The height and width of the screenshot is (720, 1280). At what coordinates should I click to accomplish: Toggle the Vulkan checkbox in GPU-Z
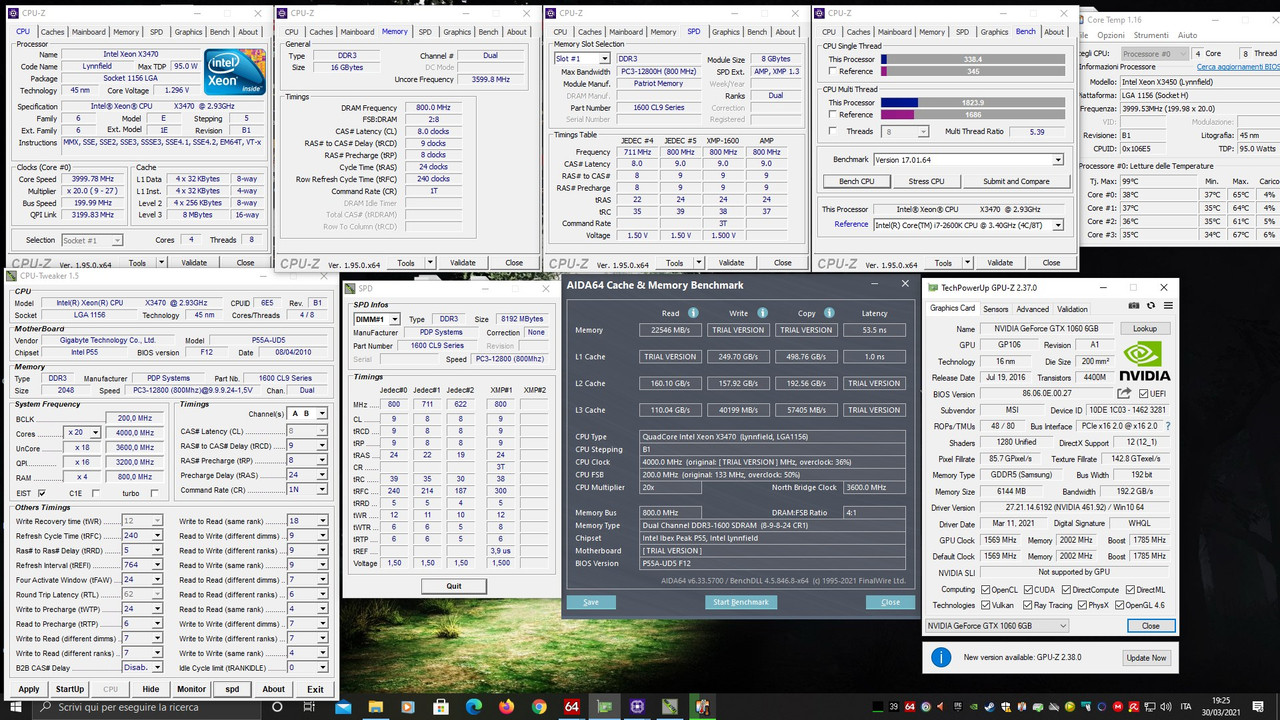[987, 605]
